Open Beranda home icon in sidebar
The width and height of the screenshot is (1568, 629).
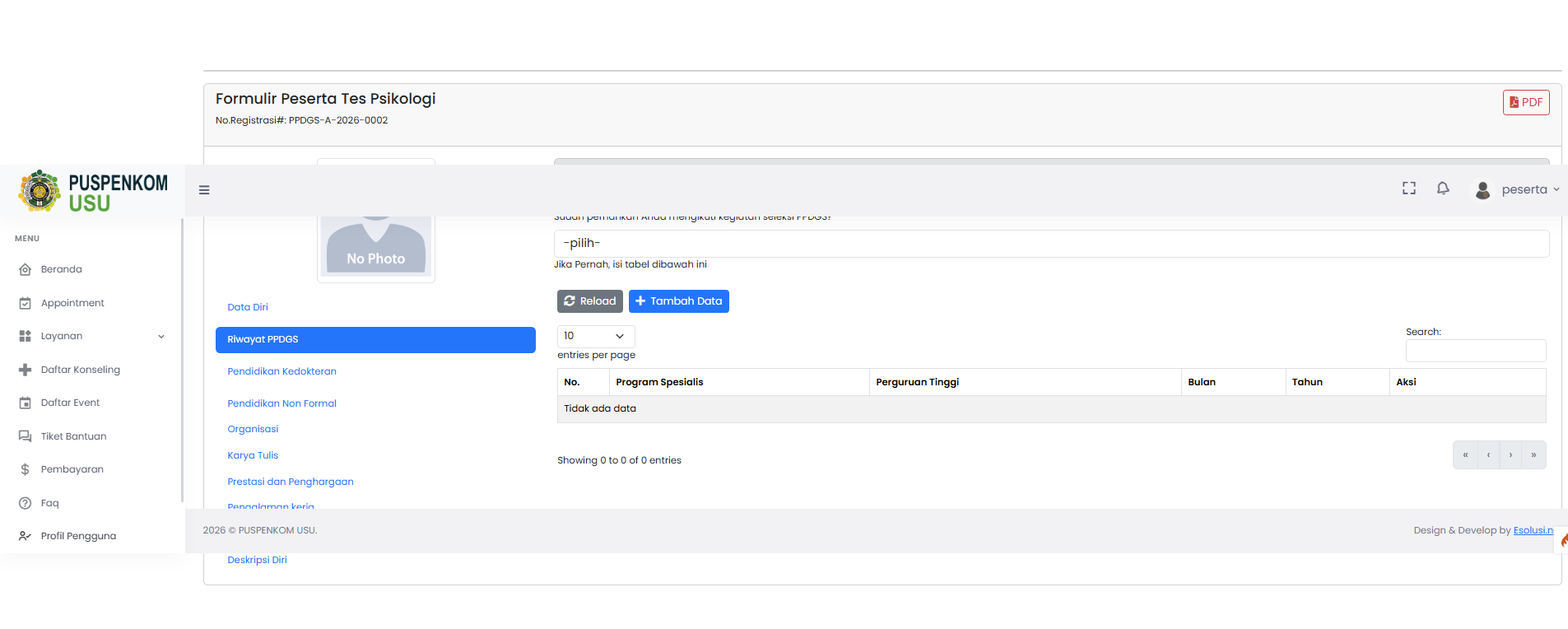(x=25, y=269)
